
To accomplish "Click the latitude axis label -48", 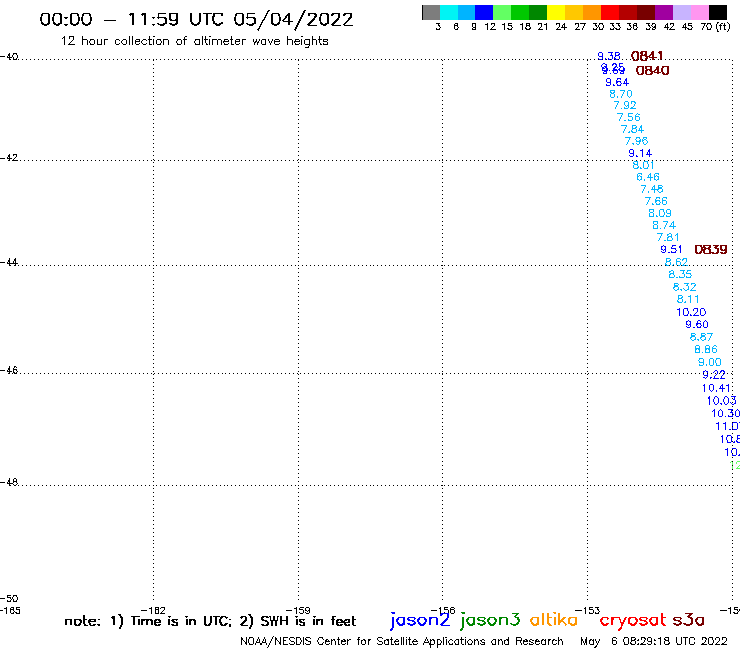I will point(9,482).
